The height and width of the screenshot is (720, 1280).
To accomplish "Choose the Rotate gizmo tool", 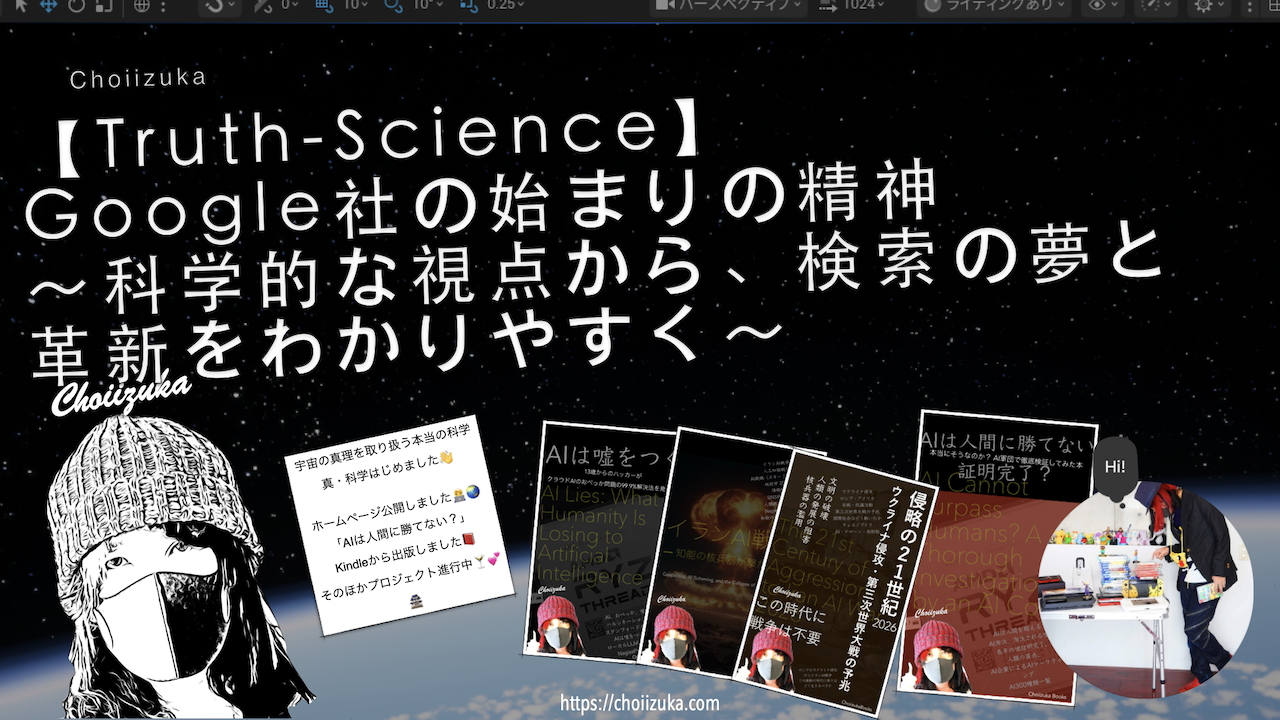I will click(x=78, y=5).
